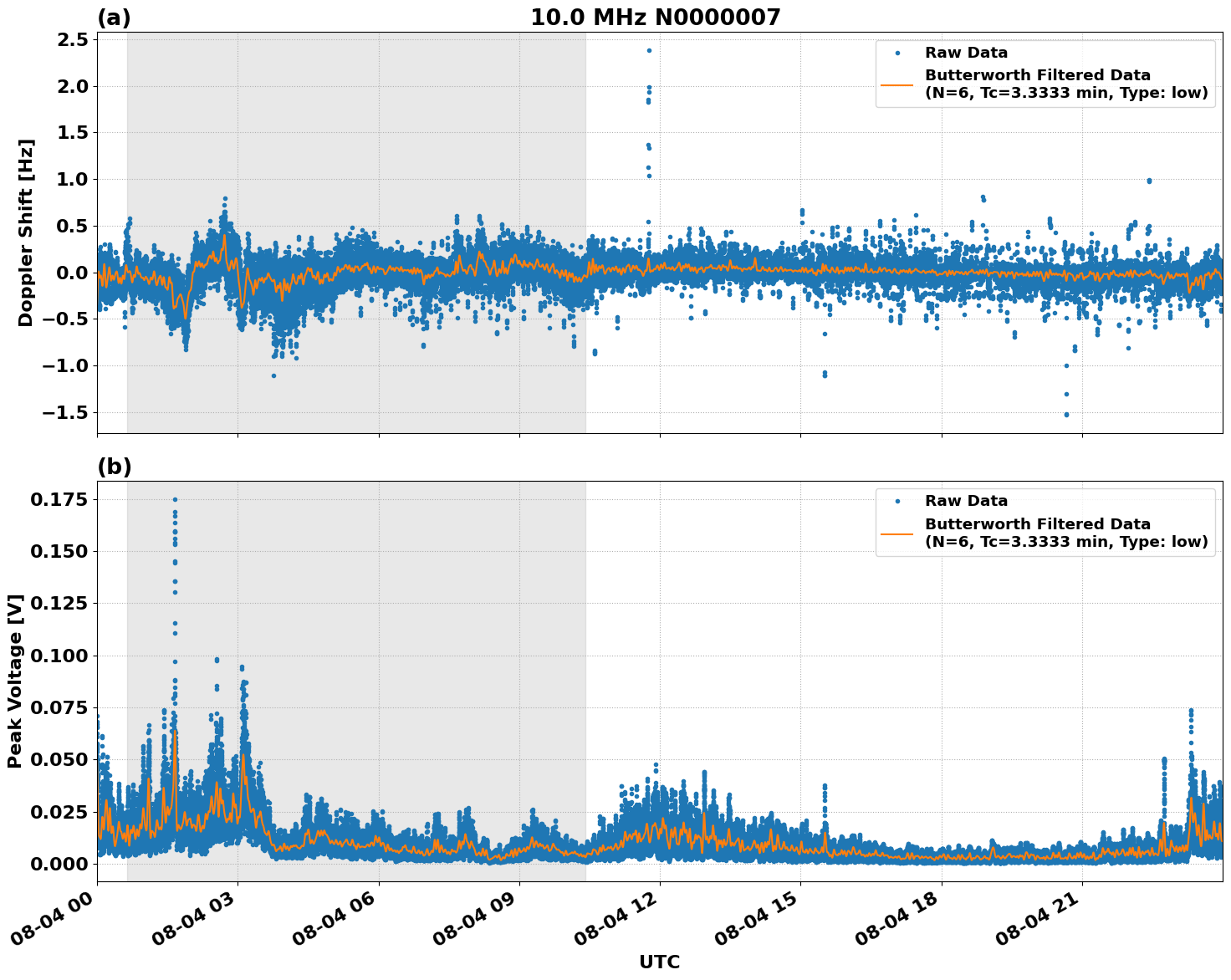Click the panel label (a)
Image resolution: width=1231 pixels, height=980 pixels.
[x=115, y=18]
